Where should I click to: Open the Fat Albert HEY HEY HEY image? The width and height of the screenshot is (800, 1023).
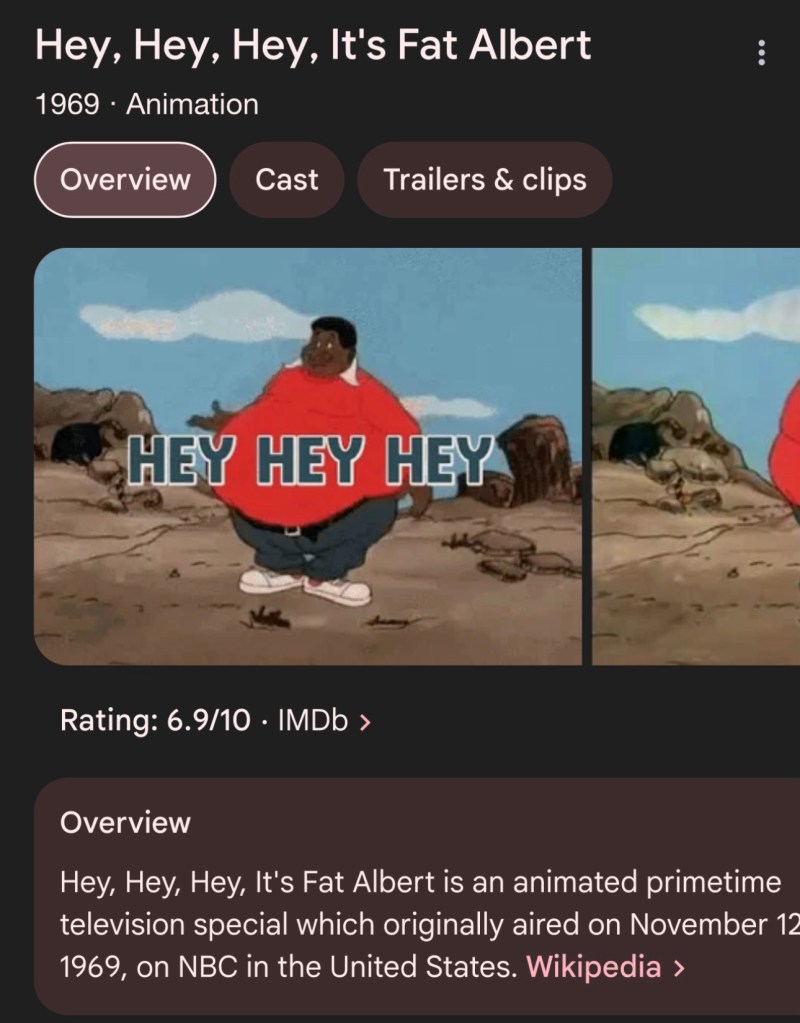pos(308,456)
